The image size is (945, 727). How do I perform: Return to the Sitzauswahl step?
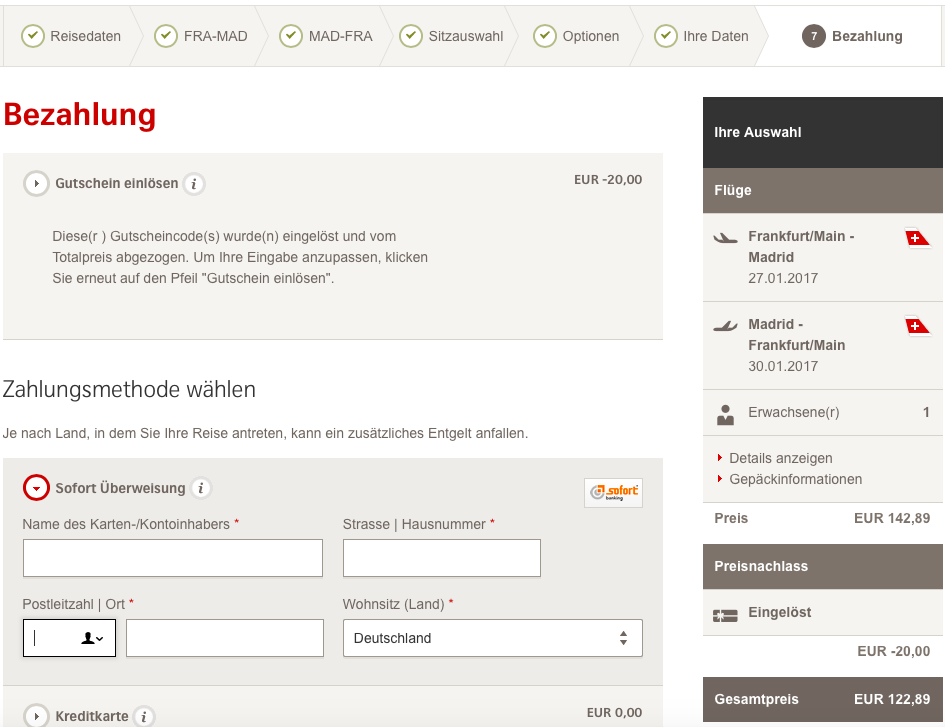[452, 36]
